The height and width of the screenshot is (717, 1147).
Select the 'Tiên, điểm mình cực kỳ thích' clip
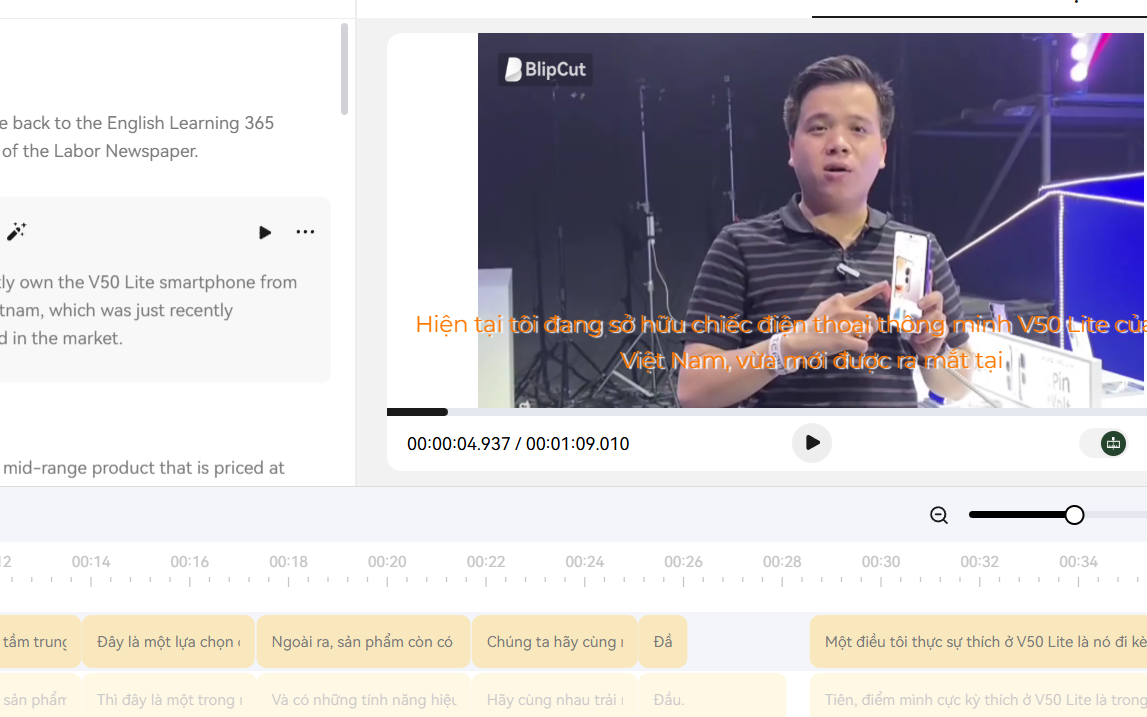[978, 696]
